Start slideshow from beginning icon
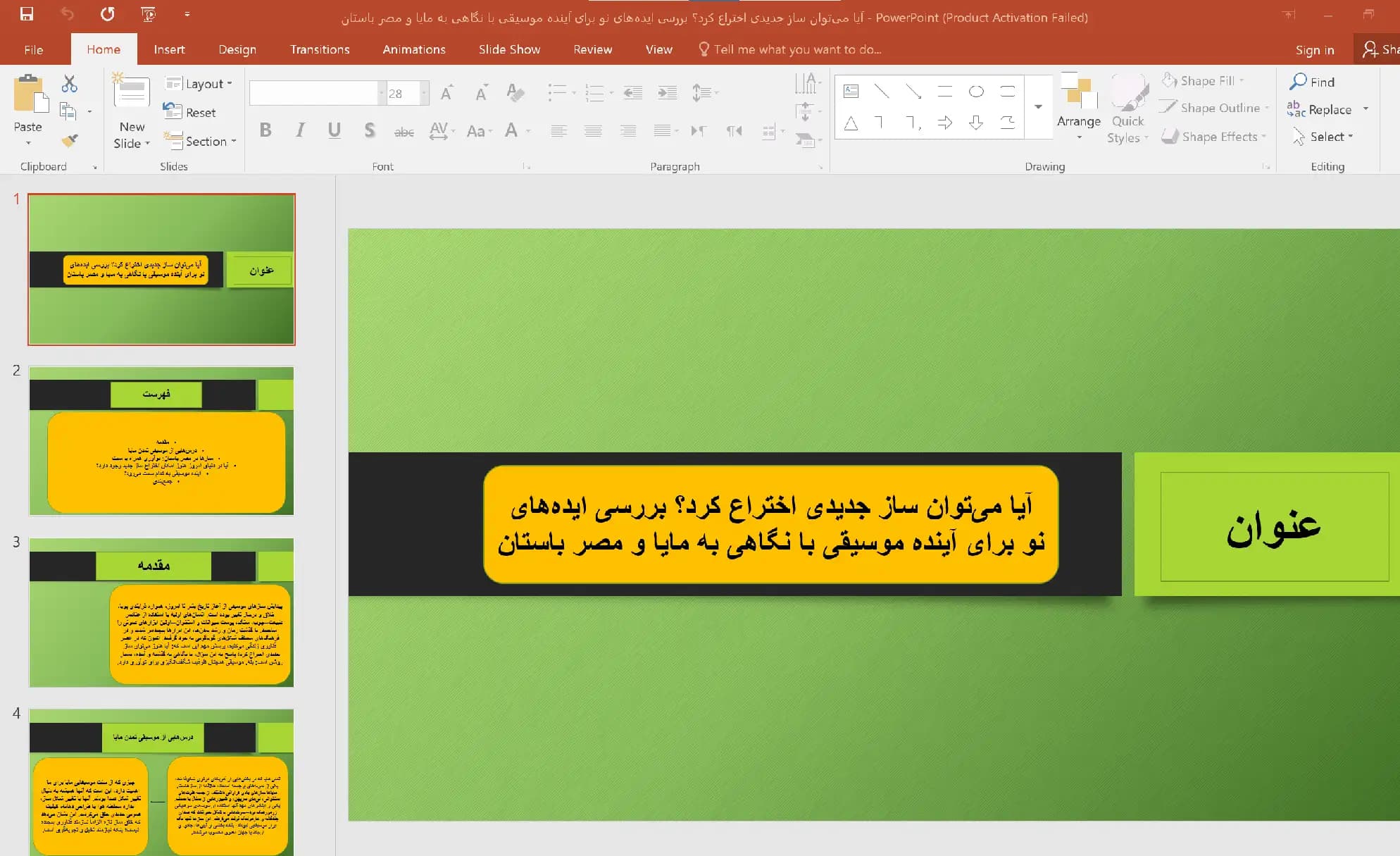This screenshot has width=1400, height=856. pos(148,14)
